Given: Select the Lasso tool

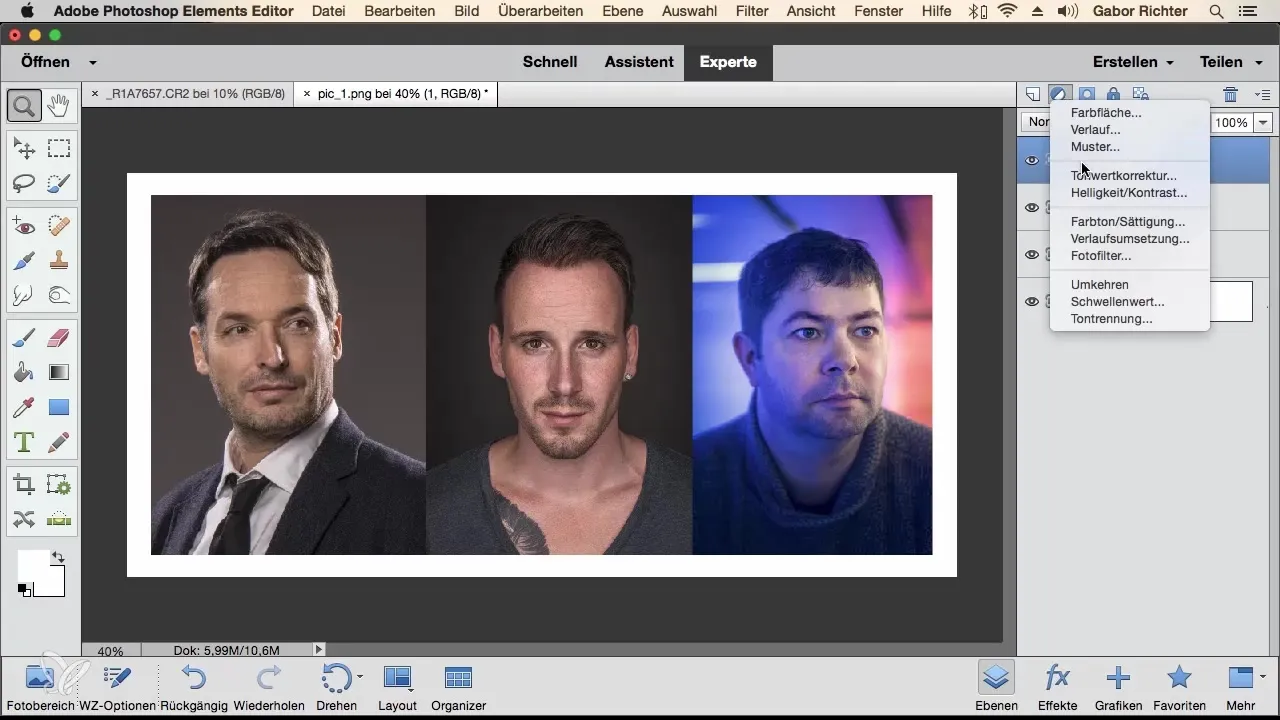Looking at the screenshot, I should [x=25, y=182].
